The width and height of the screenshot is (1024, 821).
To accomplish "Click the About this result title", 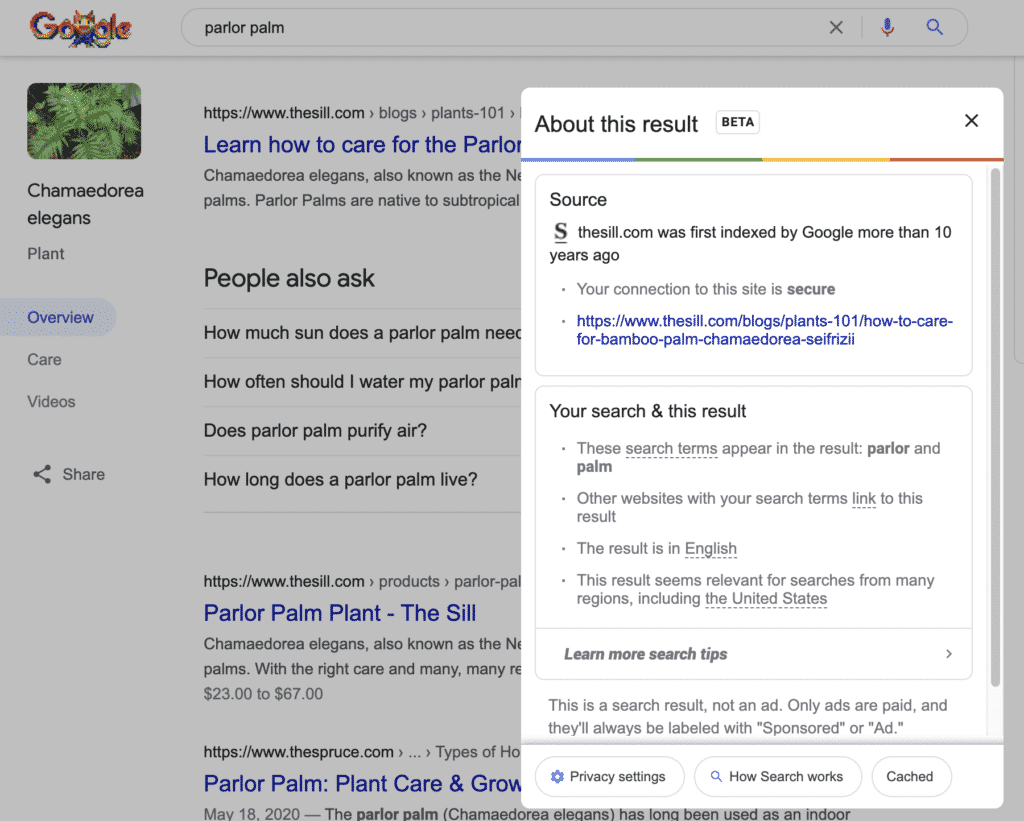I will coord(616,124).
